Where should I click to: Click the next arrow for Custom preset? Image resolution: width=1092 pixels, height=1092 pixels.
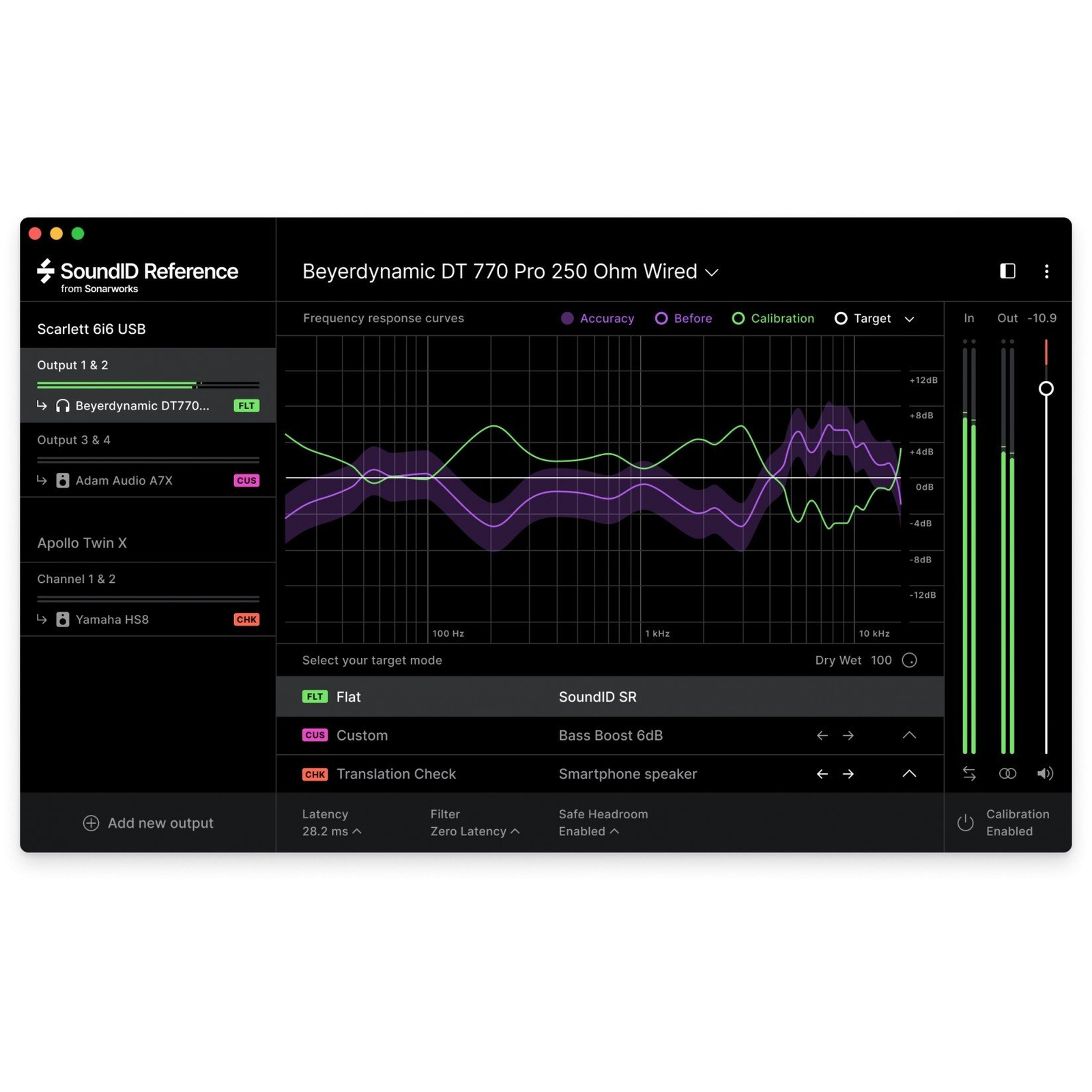[848, 735]
